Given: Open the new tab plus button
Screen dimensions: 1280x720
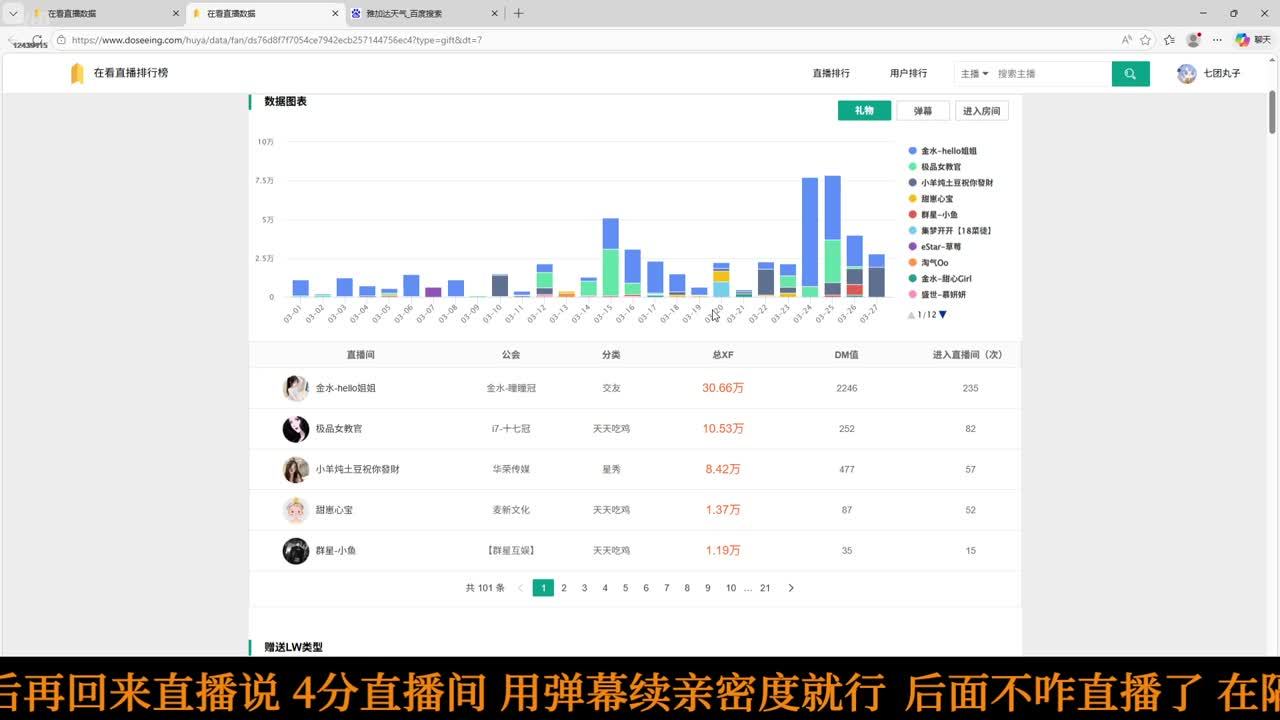Looking at the screenshot, I should click(x=518, y=14).
